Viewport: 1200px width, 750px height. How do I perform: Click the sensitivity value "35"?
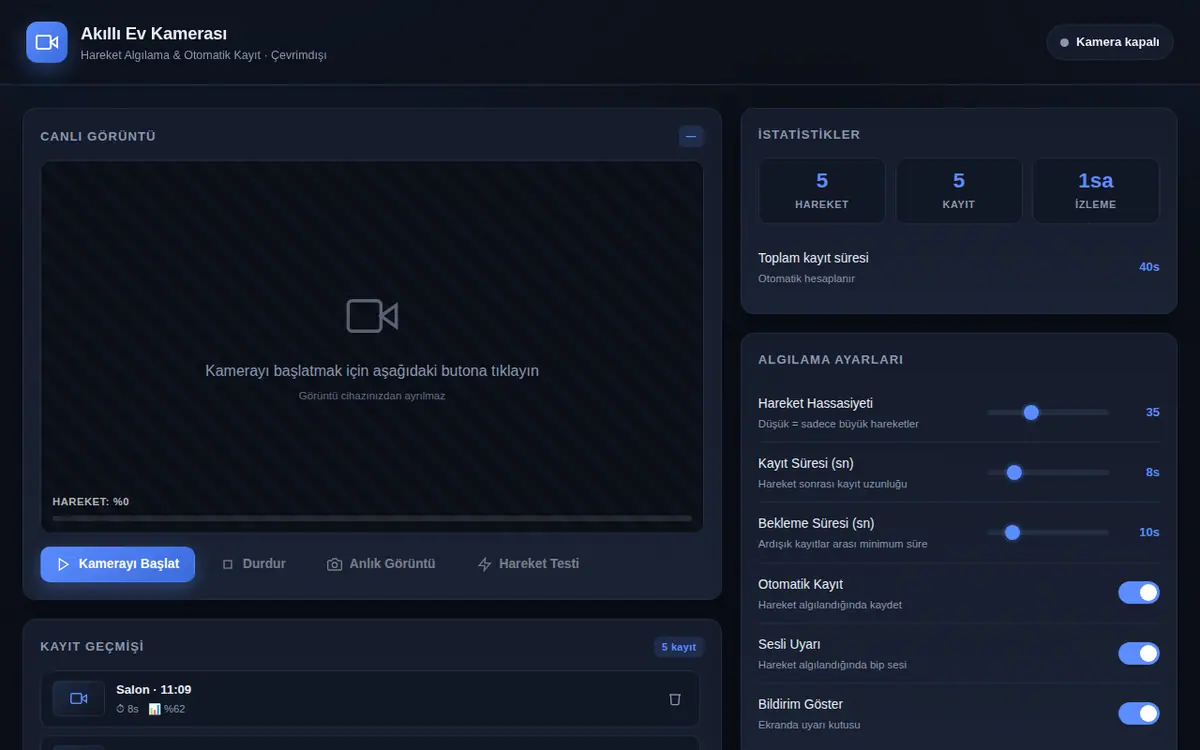pos(1152,412)
